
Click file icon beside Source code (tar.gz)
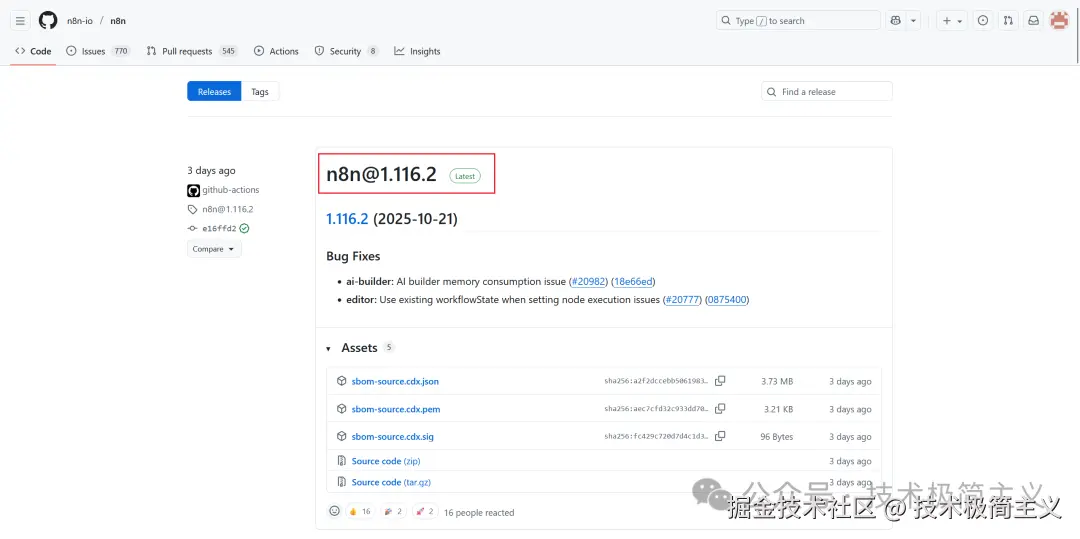coord(341,483)
